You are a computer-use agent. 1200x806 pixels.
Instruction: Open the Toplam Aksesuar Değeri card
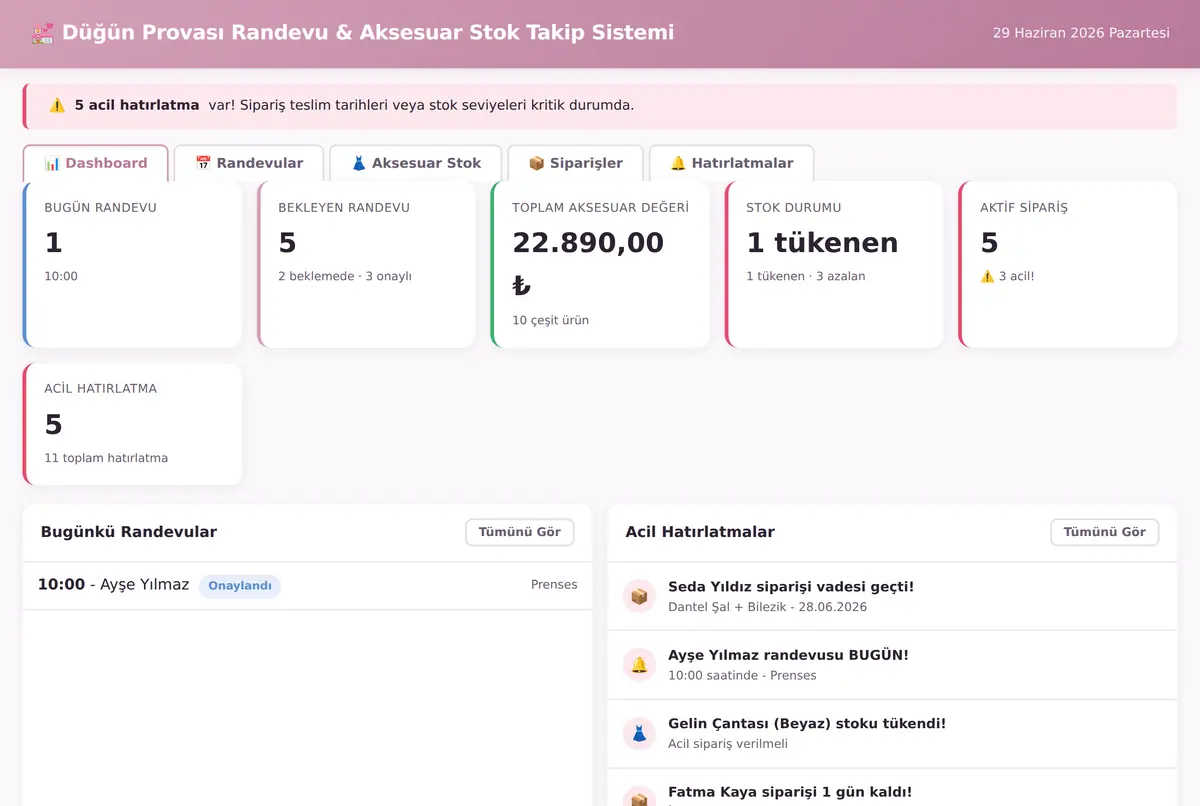coord(600,264)
